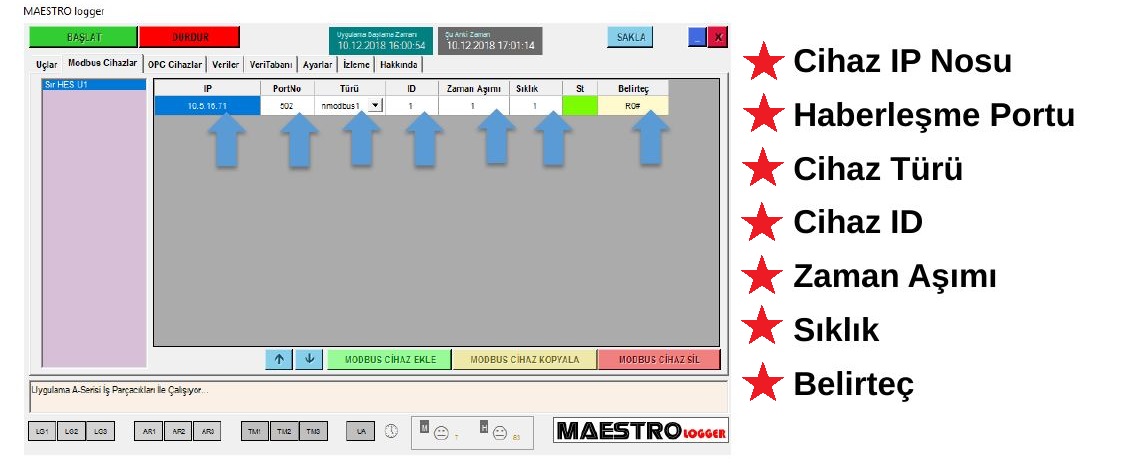Click the green St status cell
The height and width of the screenshot is (475, 1134).
[x=580, y=106]
